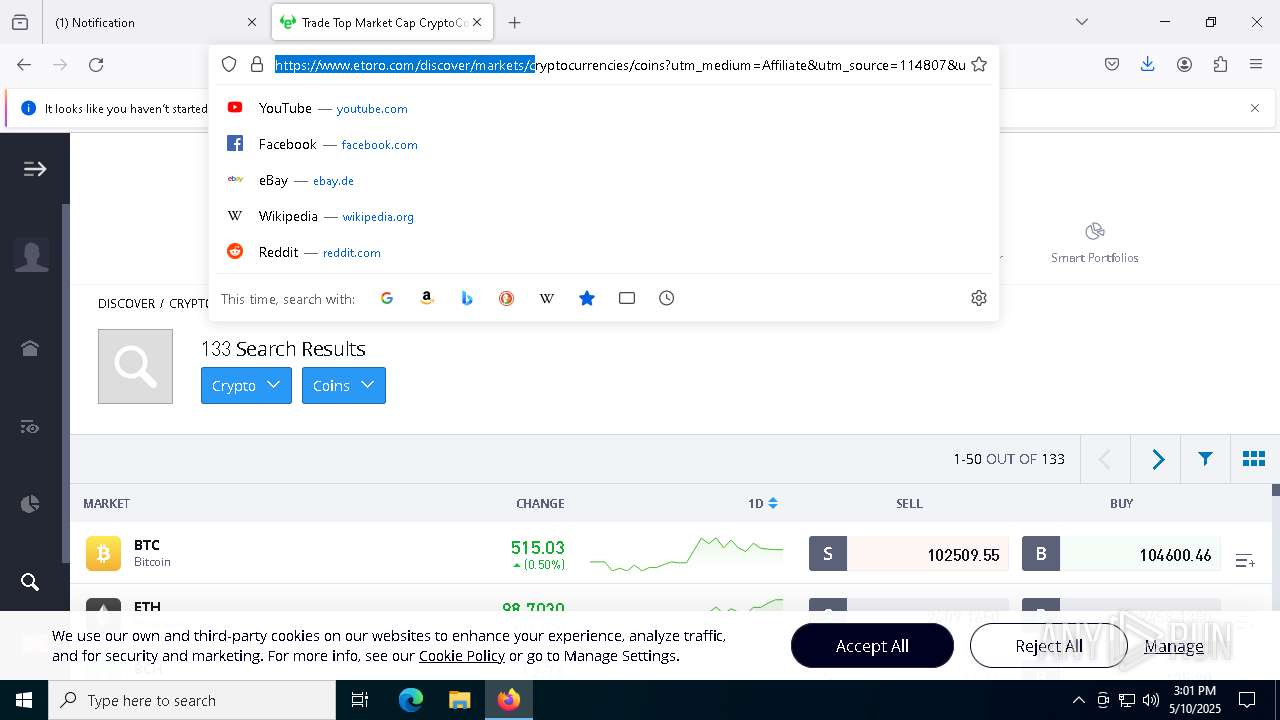Launch Microsoft Edge from taskbar

click(x=411, y=700)
